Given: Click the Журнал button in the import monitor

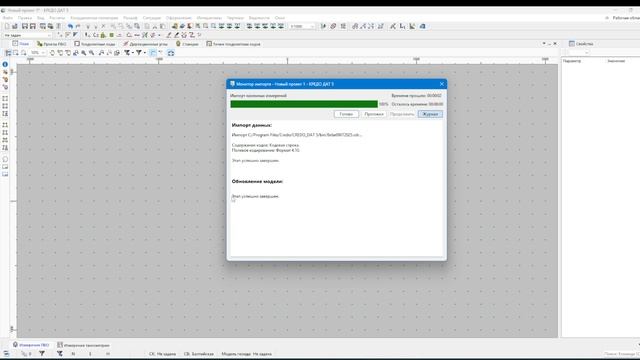Looking at the screenshot, I should (430, 114).
